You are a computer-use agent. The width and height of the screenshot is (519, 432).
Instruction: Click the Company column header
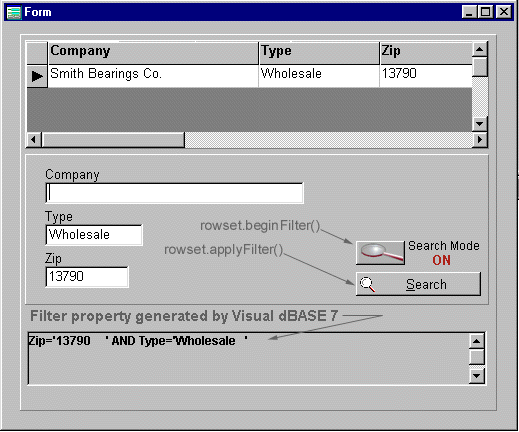(153, 53)
